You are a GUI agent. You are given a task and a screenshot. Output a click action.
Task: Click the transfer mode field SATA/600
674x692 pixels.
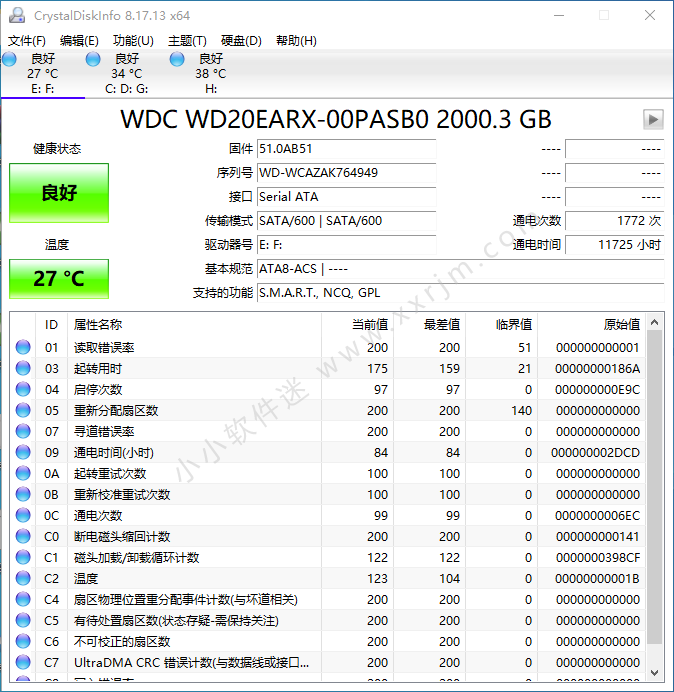click(x=347, y=221)
